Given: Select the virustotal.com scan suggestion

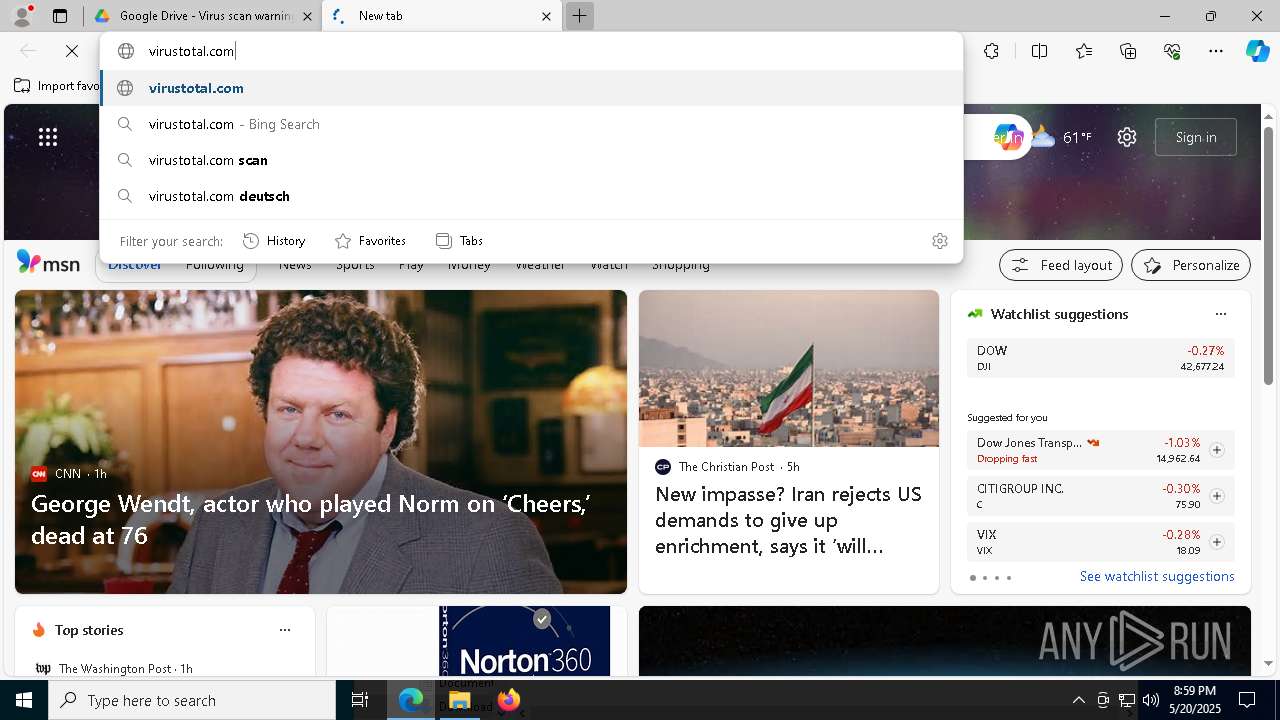Looking at the screenshot, I should click(x=531, y=160).
